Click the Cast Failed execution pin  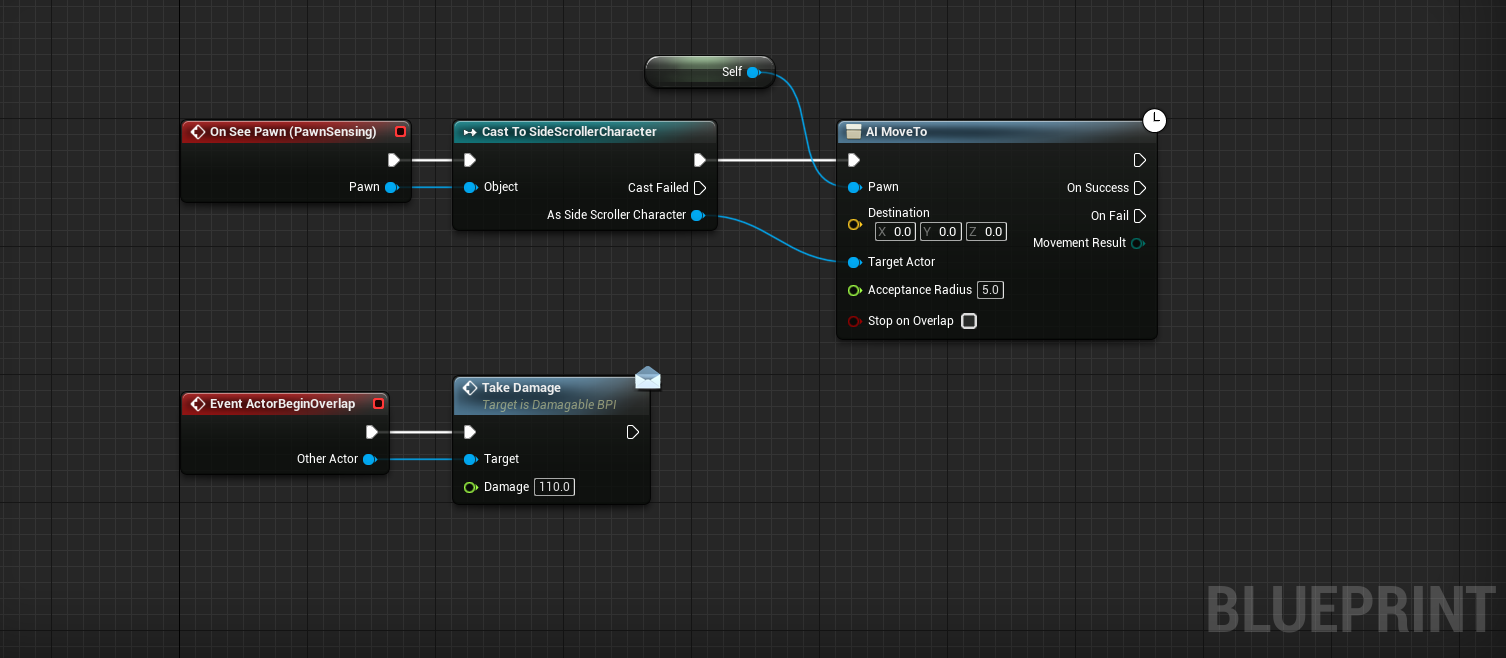700,188
